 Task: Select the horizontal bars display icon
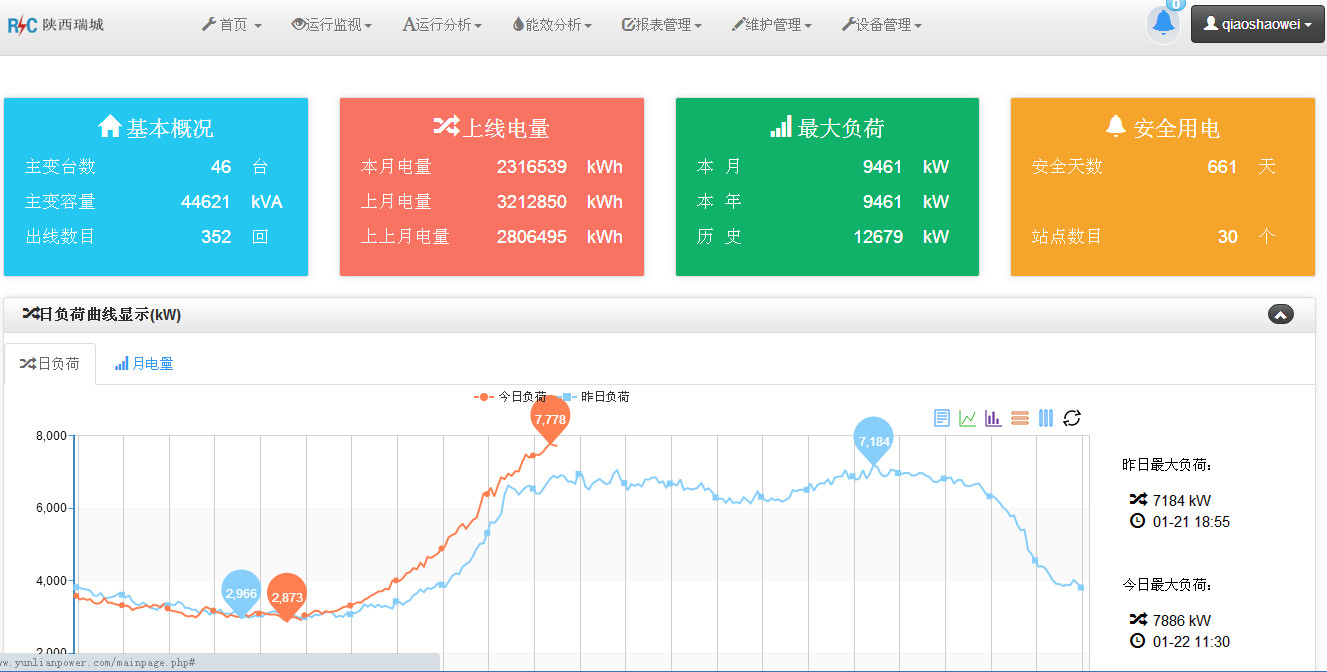[x=1019, y=418]
